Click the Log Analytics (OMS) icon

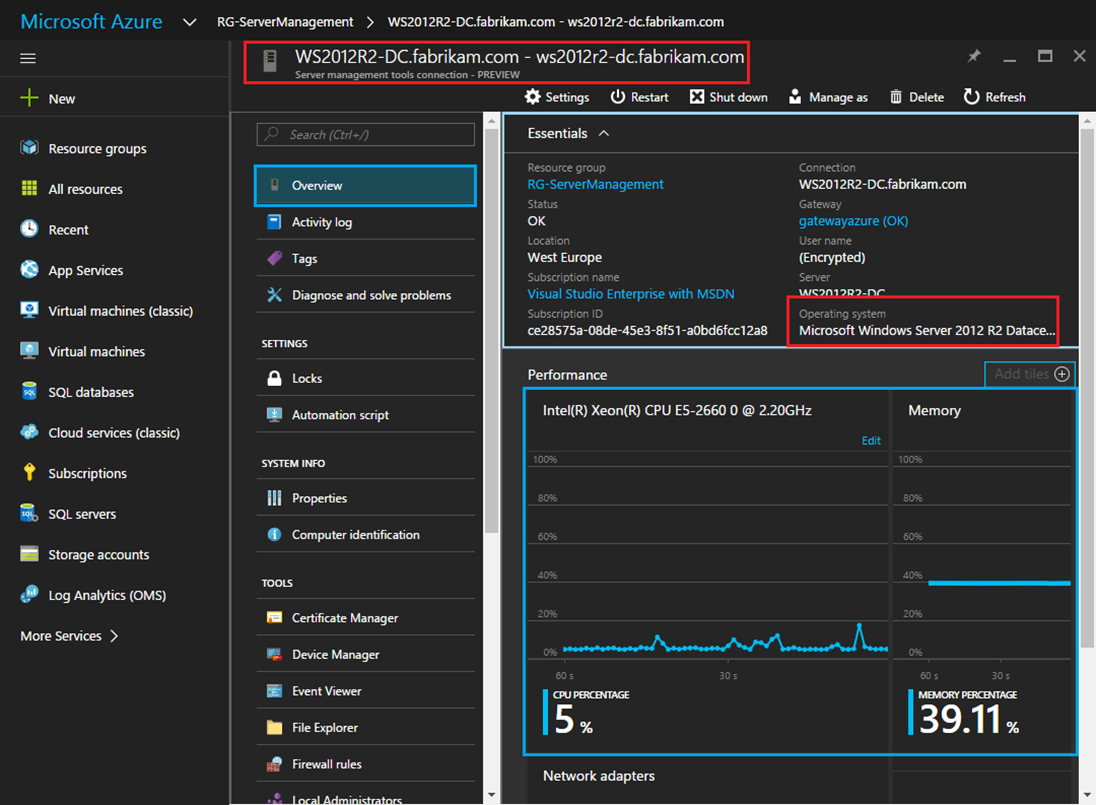29,594
